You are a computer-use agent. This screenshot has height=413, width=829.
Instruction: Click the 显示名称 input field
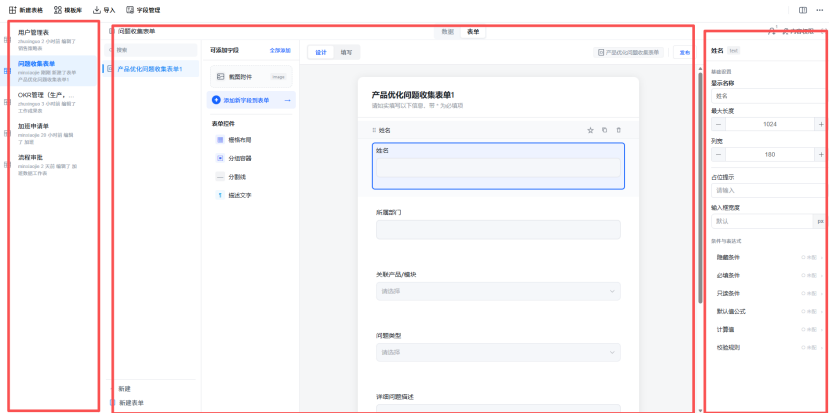pyautogui.click(x=769, y=96)
